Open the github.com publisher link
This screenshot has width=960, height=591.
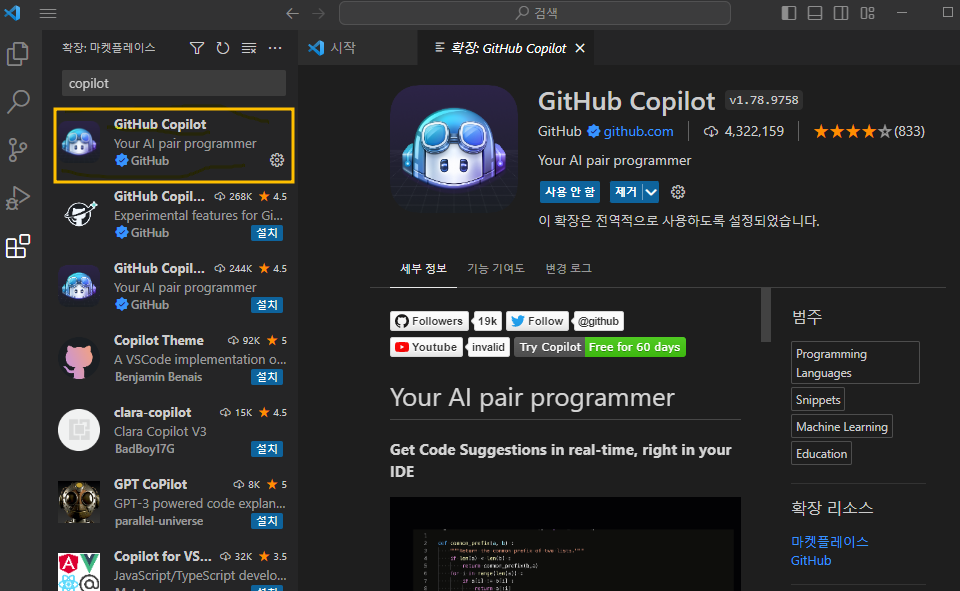coord(638,131)
